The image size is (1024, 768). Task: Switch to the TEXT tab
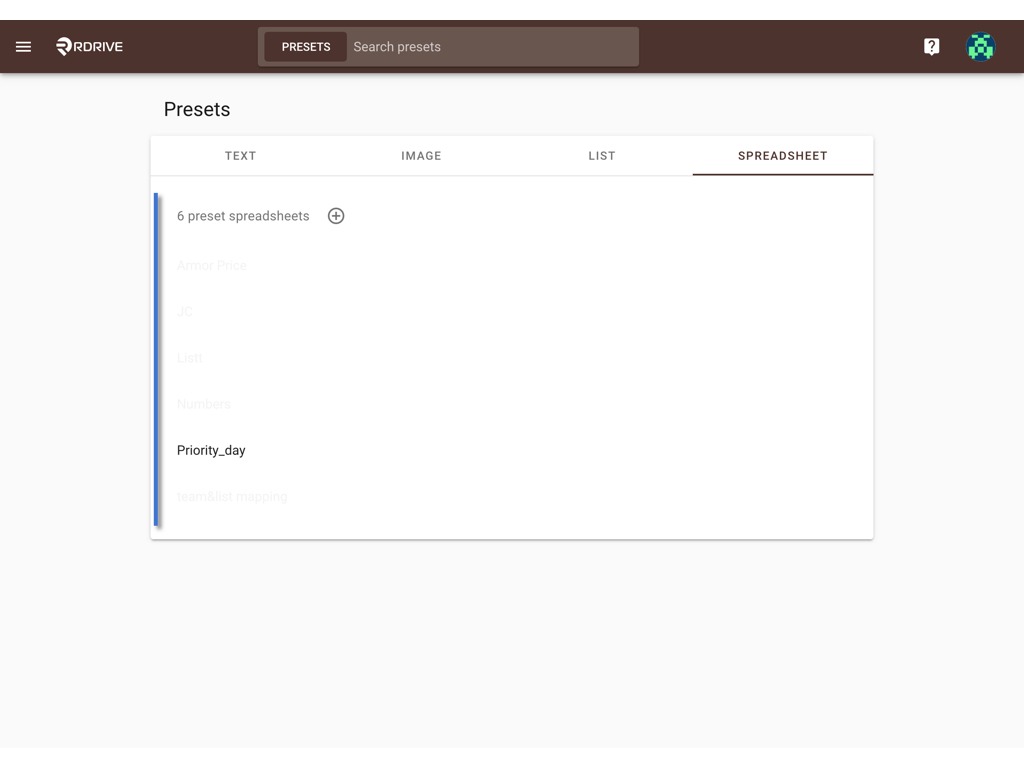click(x=240, y=156)
